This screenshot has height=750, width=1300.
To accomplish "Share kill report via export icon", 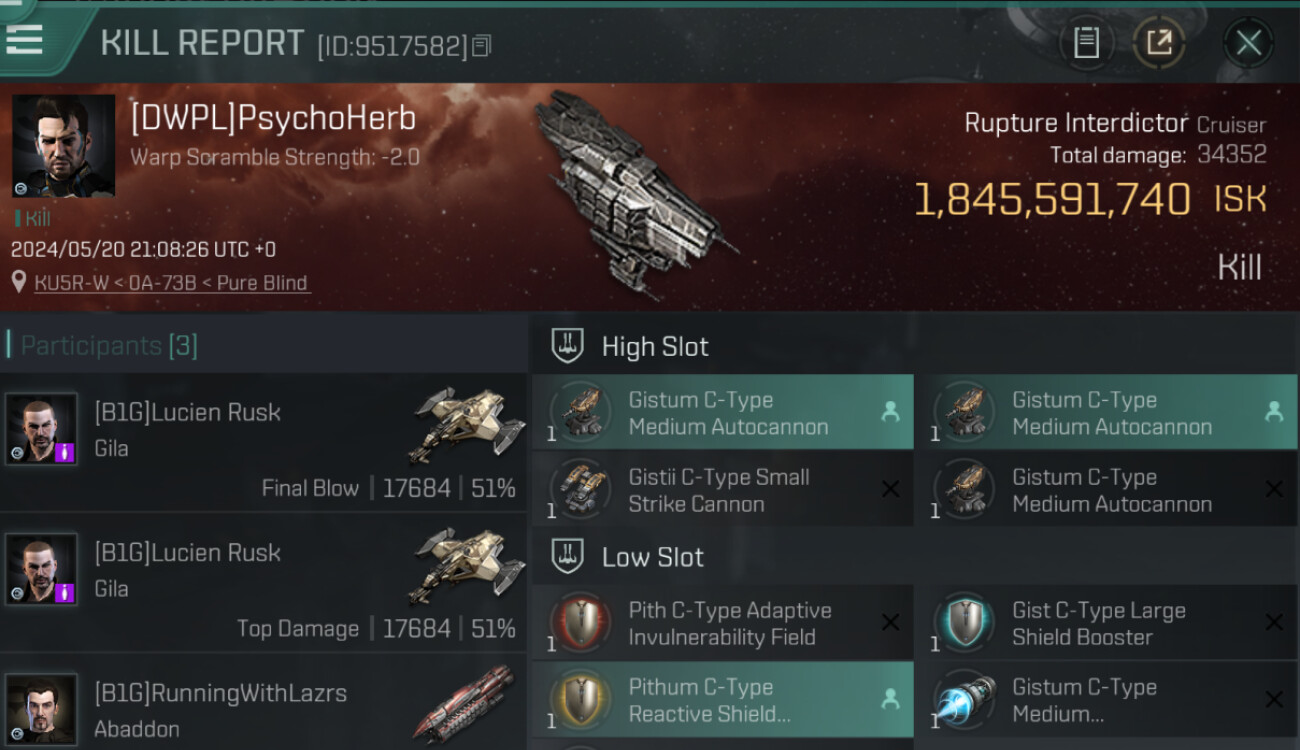I will pos(1159,43).
